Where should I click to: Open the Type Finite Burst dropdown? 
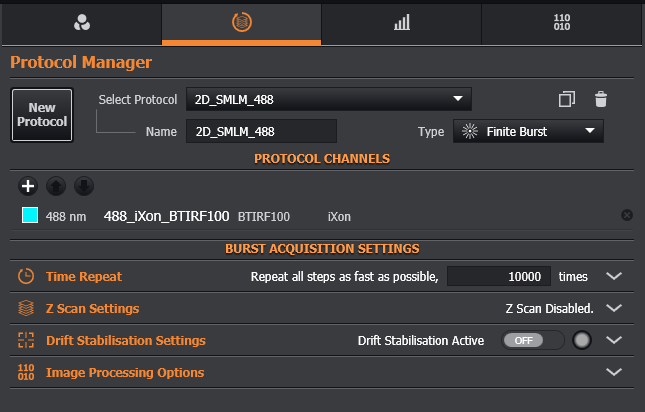tap(529, 131)
